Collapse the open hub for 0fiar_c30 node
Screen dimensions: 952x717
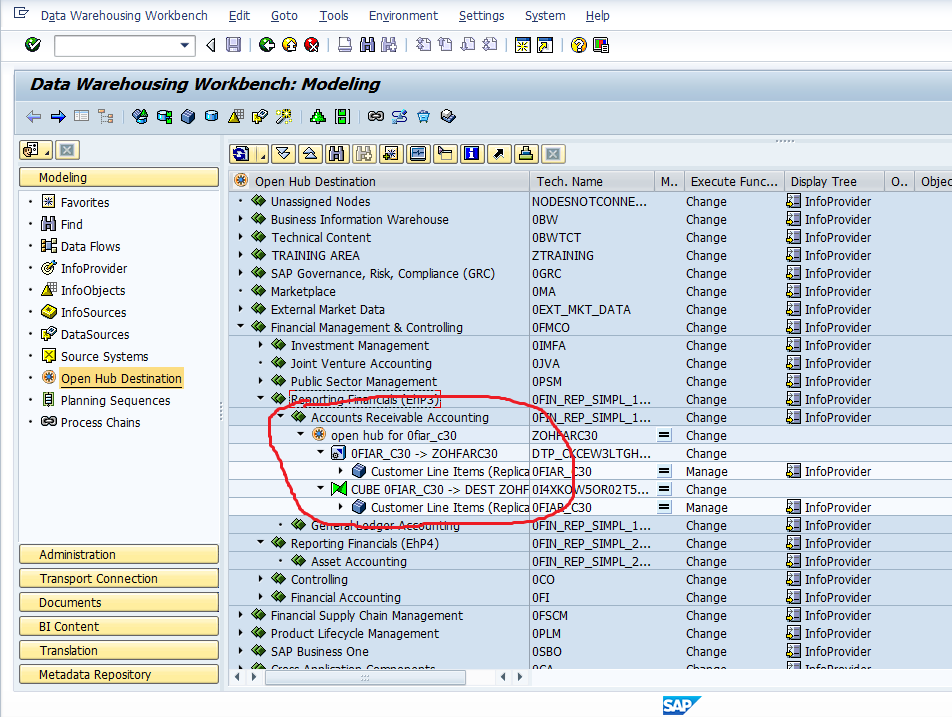click(301, 435)
